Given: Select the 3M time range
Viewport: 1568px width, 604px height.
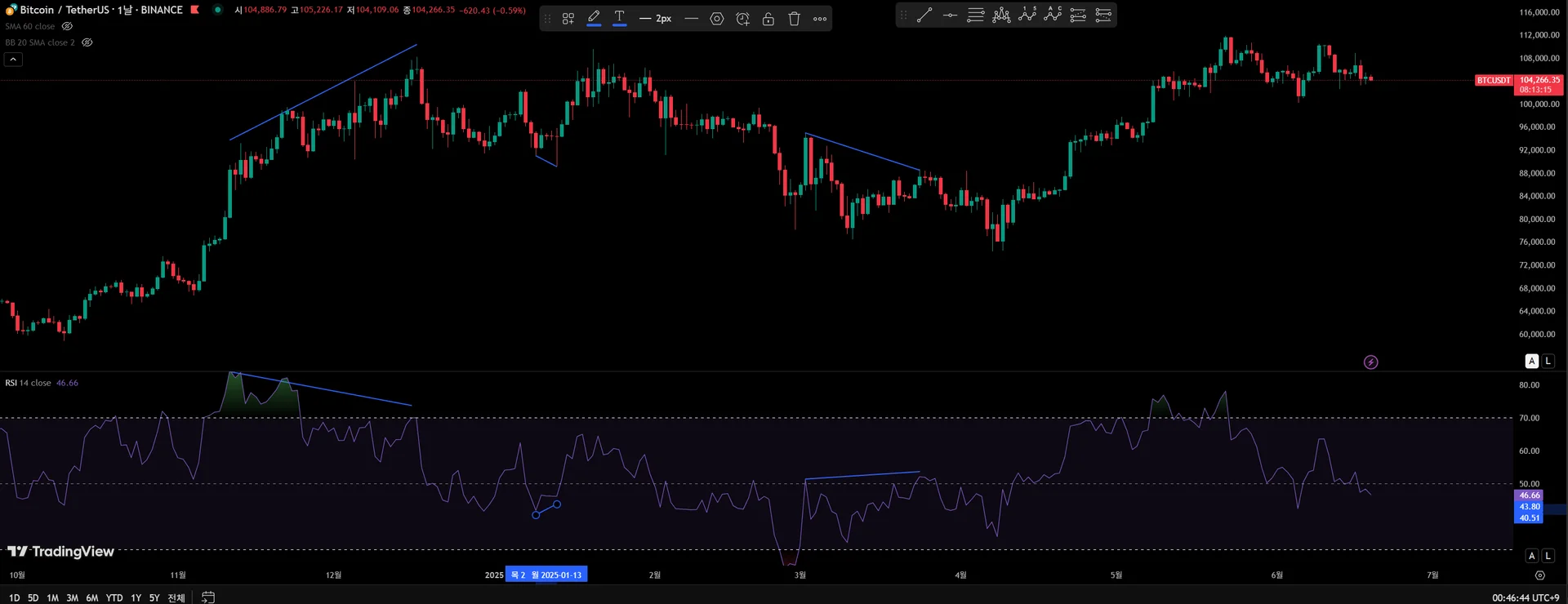Looking at the screenshot, I should pyautogui.click(x=72, y=598).
